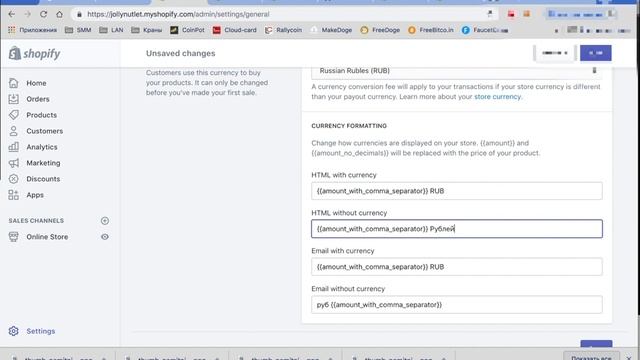640x360 pixels.
Task: Edit the Email with currency field
Action: [457, 267]
